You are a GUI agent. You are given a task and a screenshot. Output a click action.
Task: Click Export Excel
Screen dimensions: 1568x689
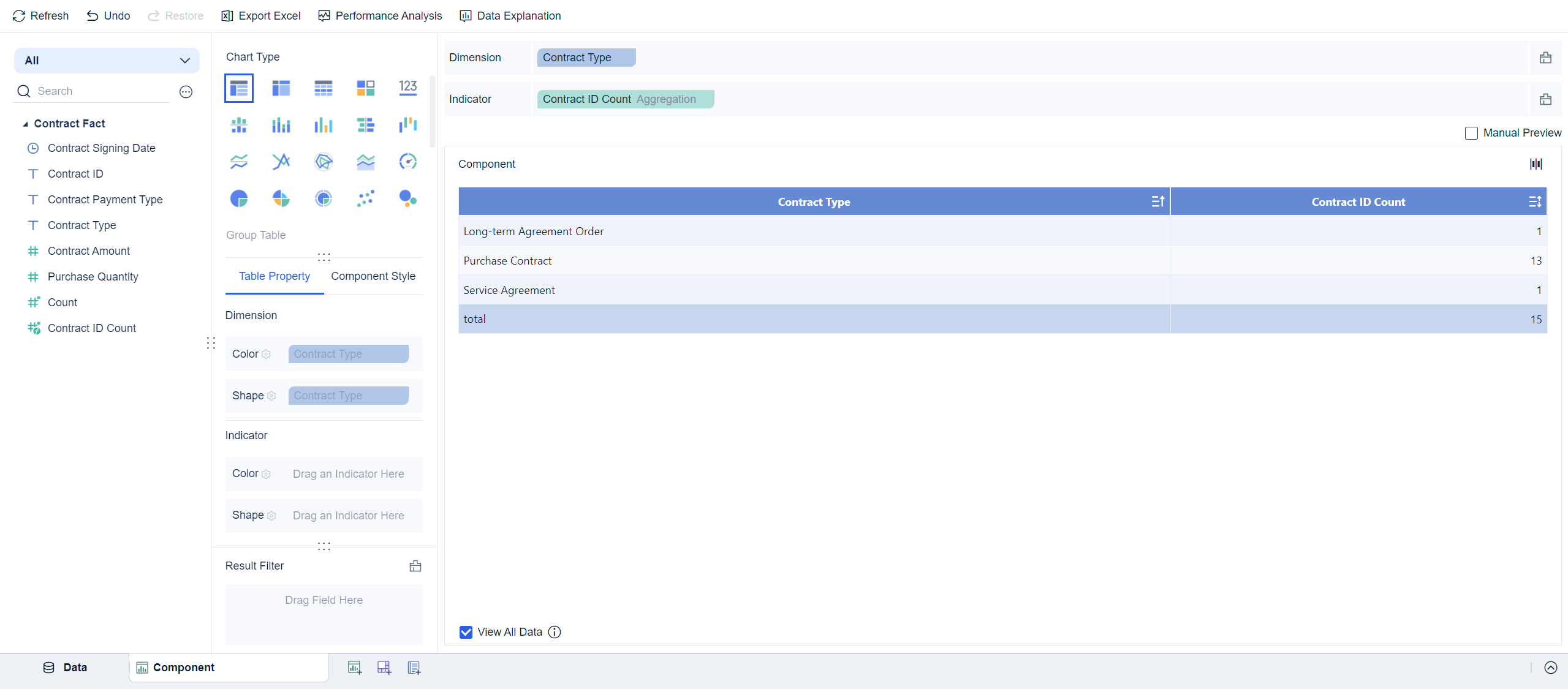coord(260,16)
